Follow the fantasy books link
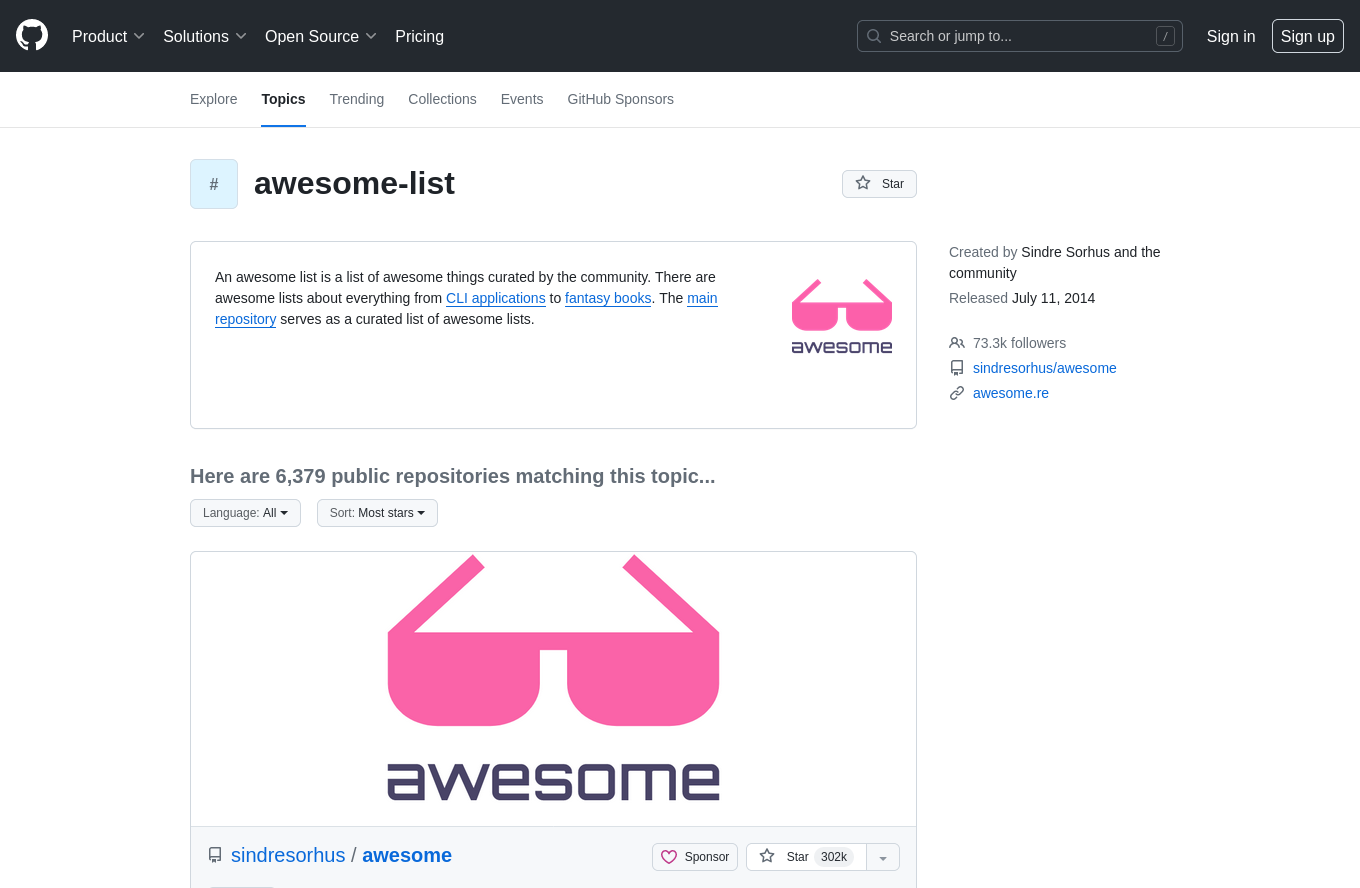The height and width of the screenshot is (888, 1360). coord(608,298)
